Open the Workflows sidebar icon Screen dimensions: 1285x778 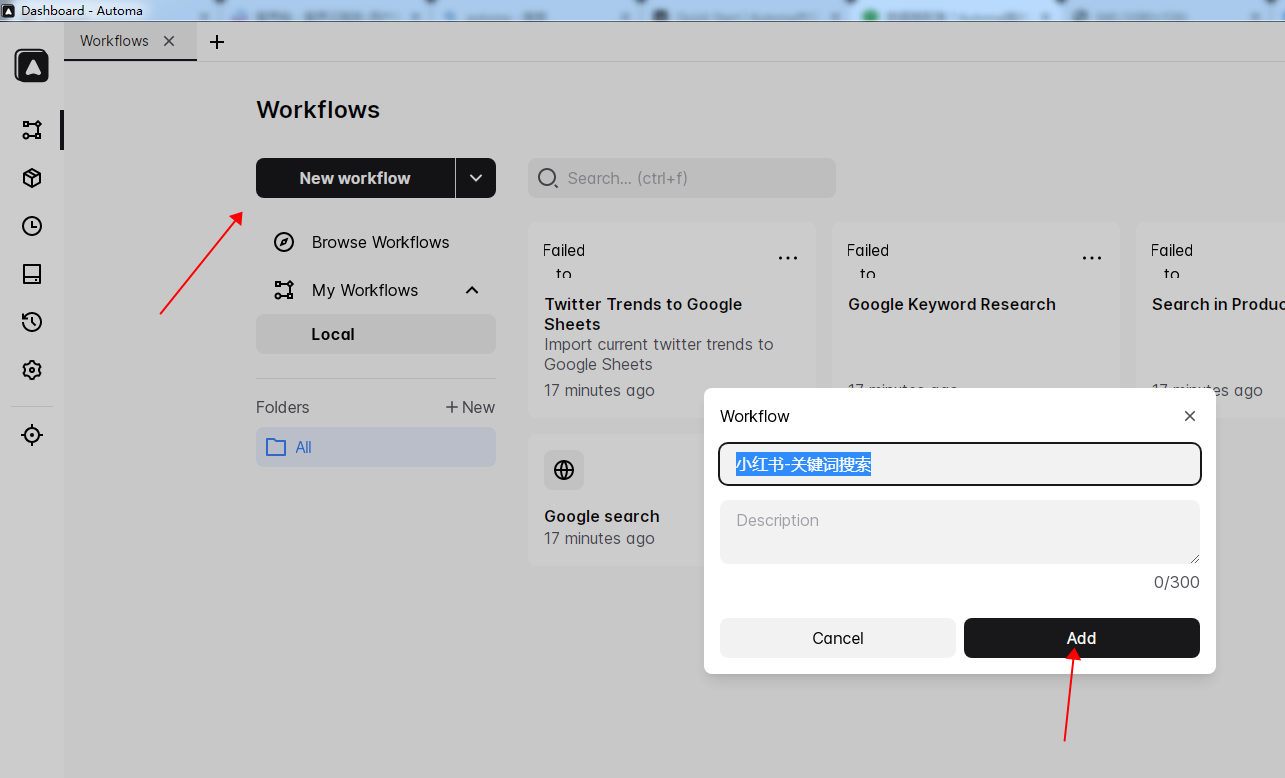click(x=32, y=130)
